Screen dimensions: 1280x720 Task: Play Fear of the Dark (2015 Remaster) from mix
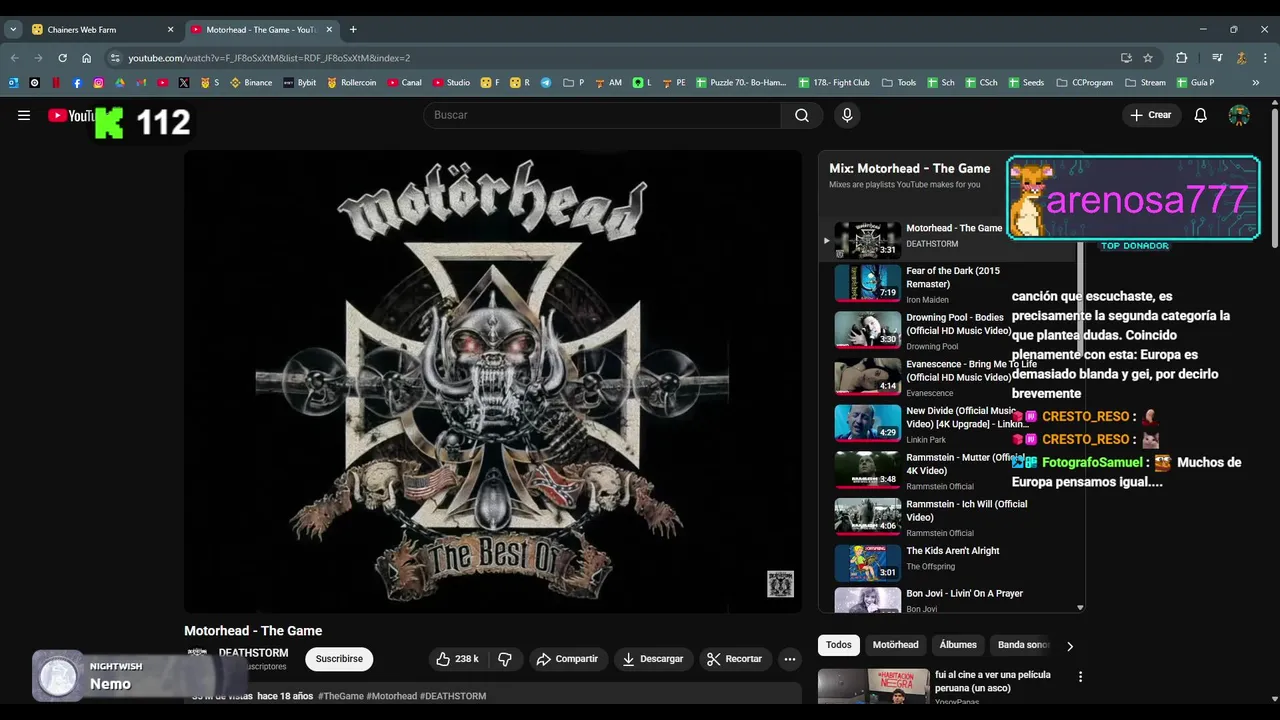coord(950,284)
